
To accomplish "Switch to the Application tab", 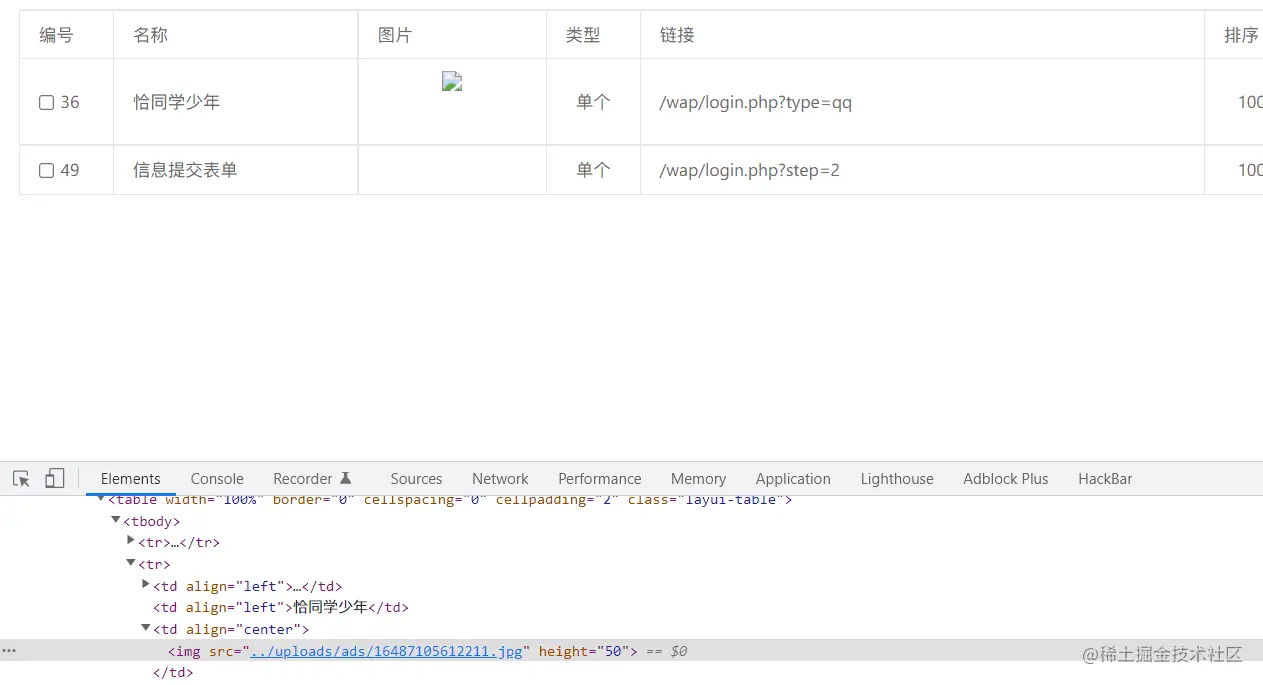I will click(793, 479).
